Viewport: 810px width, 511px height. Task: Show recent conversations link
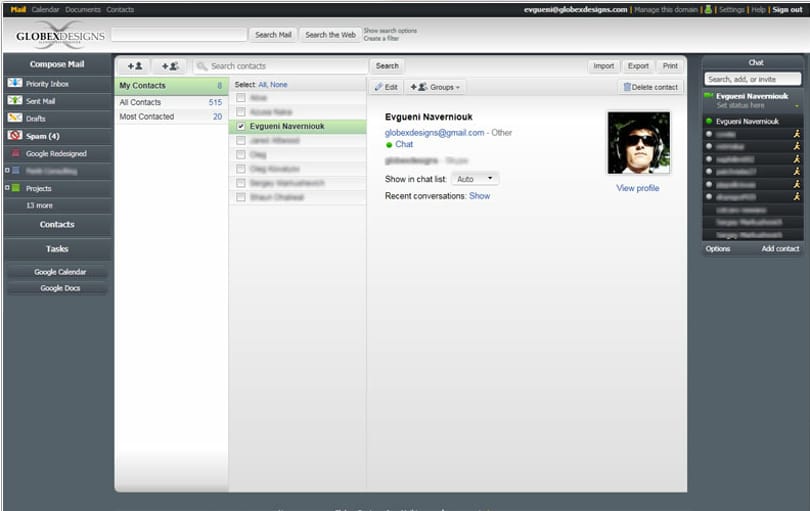(479, 196)
